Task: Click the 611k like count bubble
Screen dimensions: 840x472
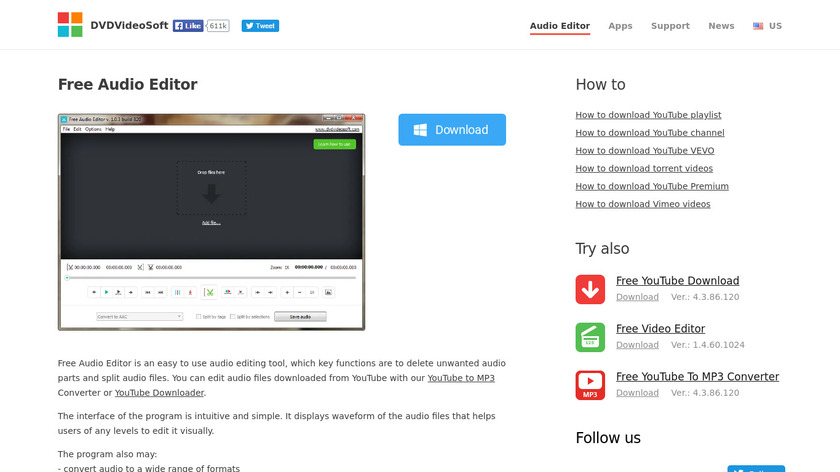Action: (218, 26)
